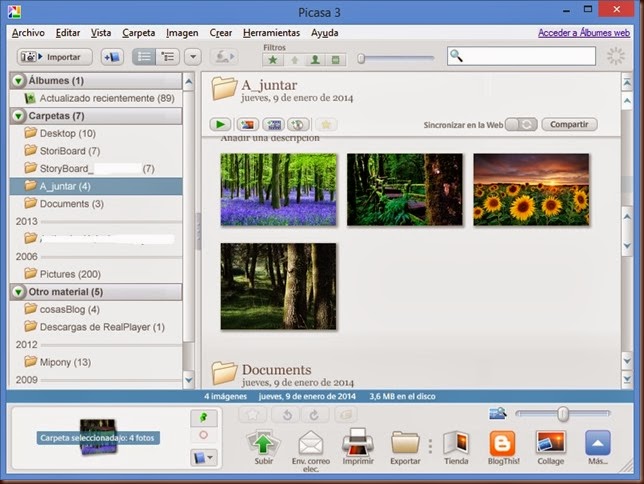644x484 pixels.
Task: Click the Exportar folder icon
Action: pyautogui.click(x=405, y=448)
